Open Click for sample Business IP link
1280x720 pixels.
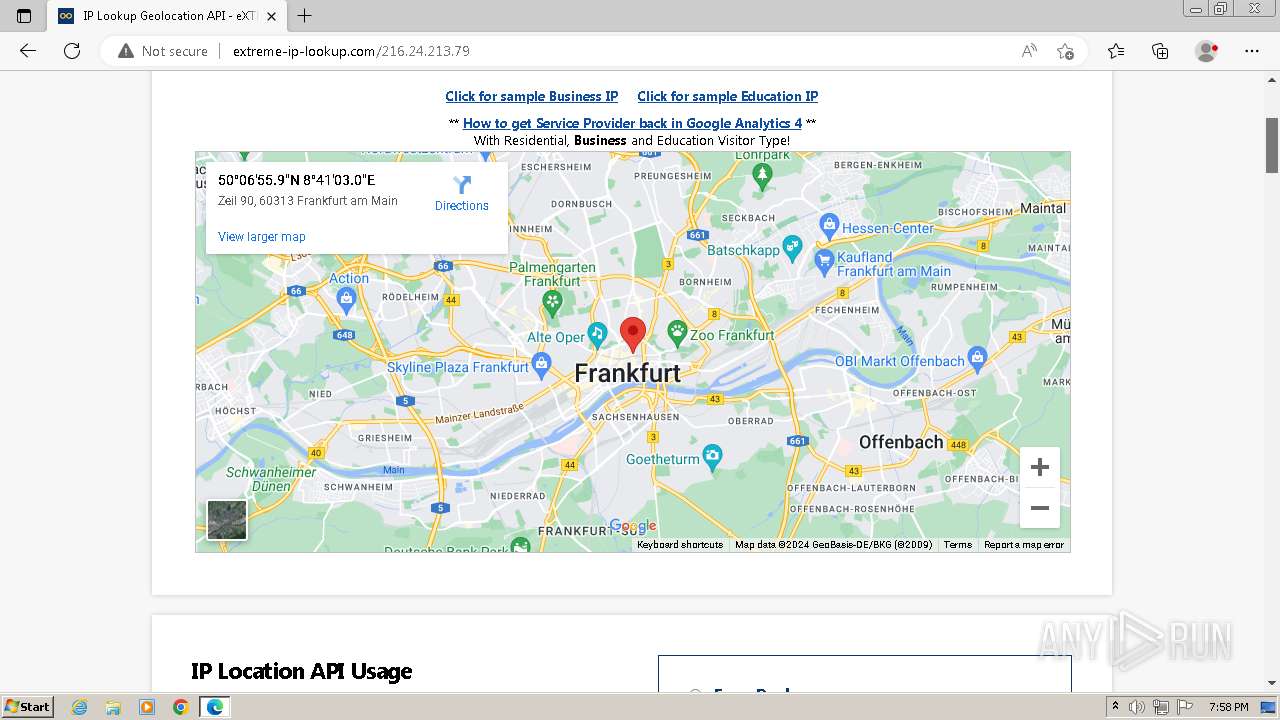coord(531,97)
